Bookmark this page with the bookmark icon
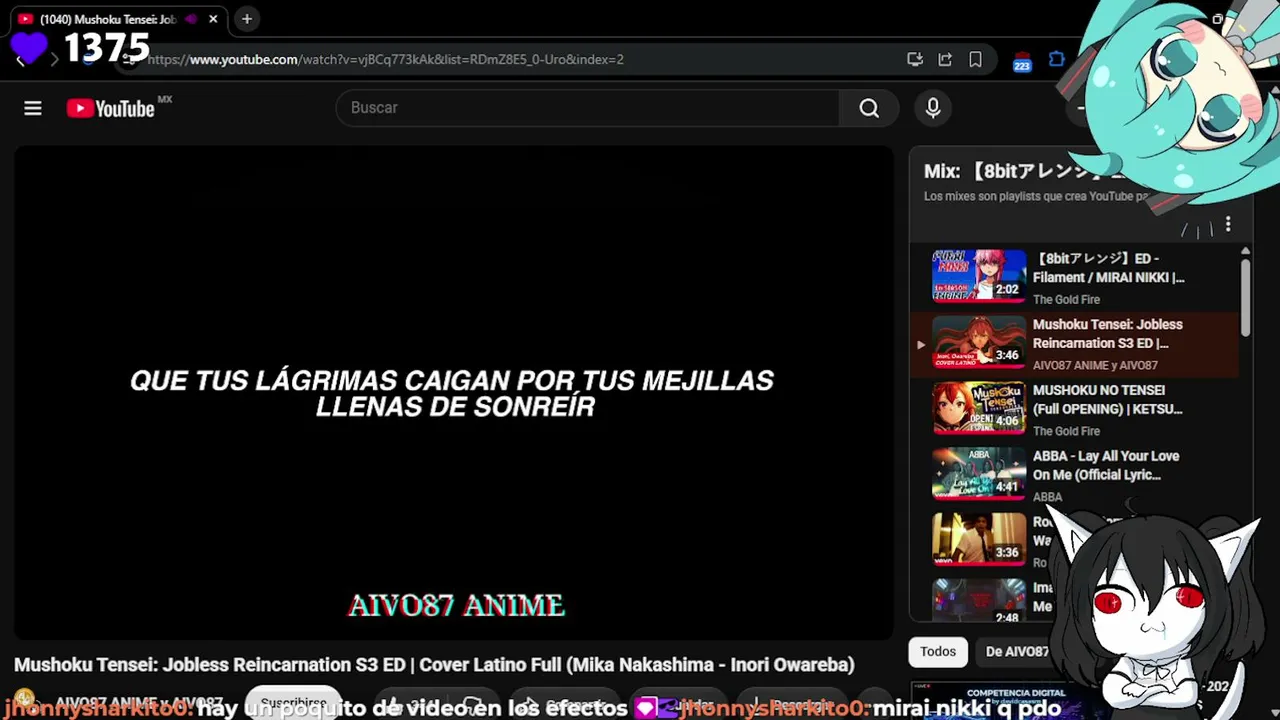 (975, 60)
